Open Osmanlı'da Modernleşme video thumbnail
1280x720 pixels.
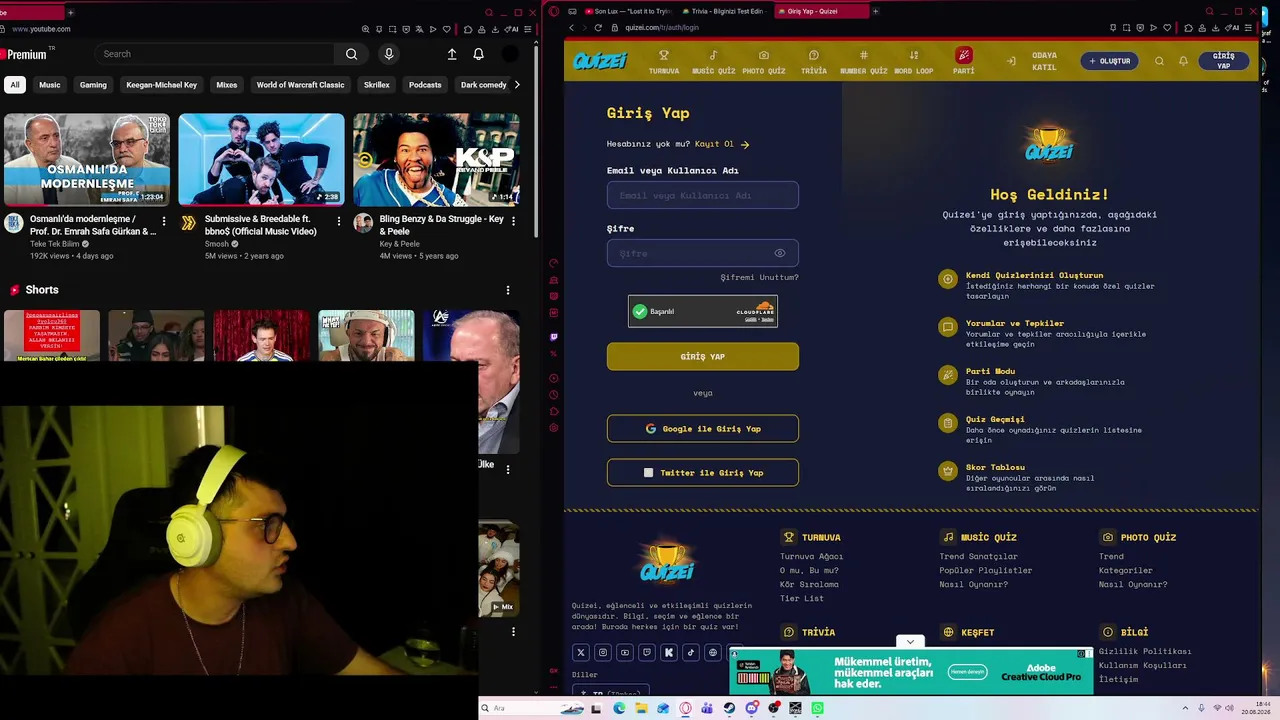pos(87,159)
